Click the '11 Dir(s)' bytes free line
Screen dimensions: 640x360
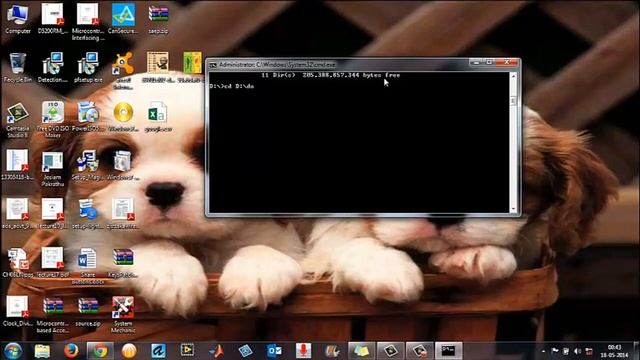click(331, 75)
